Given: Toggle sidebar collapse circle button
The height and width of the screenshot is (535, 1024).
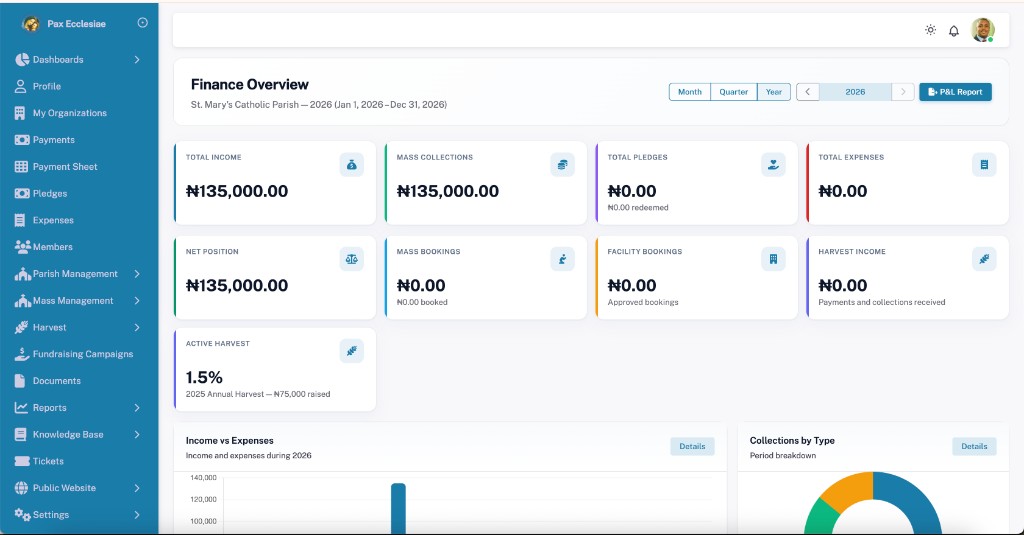Looking at the screenshot, I should [x=142, y=23].
